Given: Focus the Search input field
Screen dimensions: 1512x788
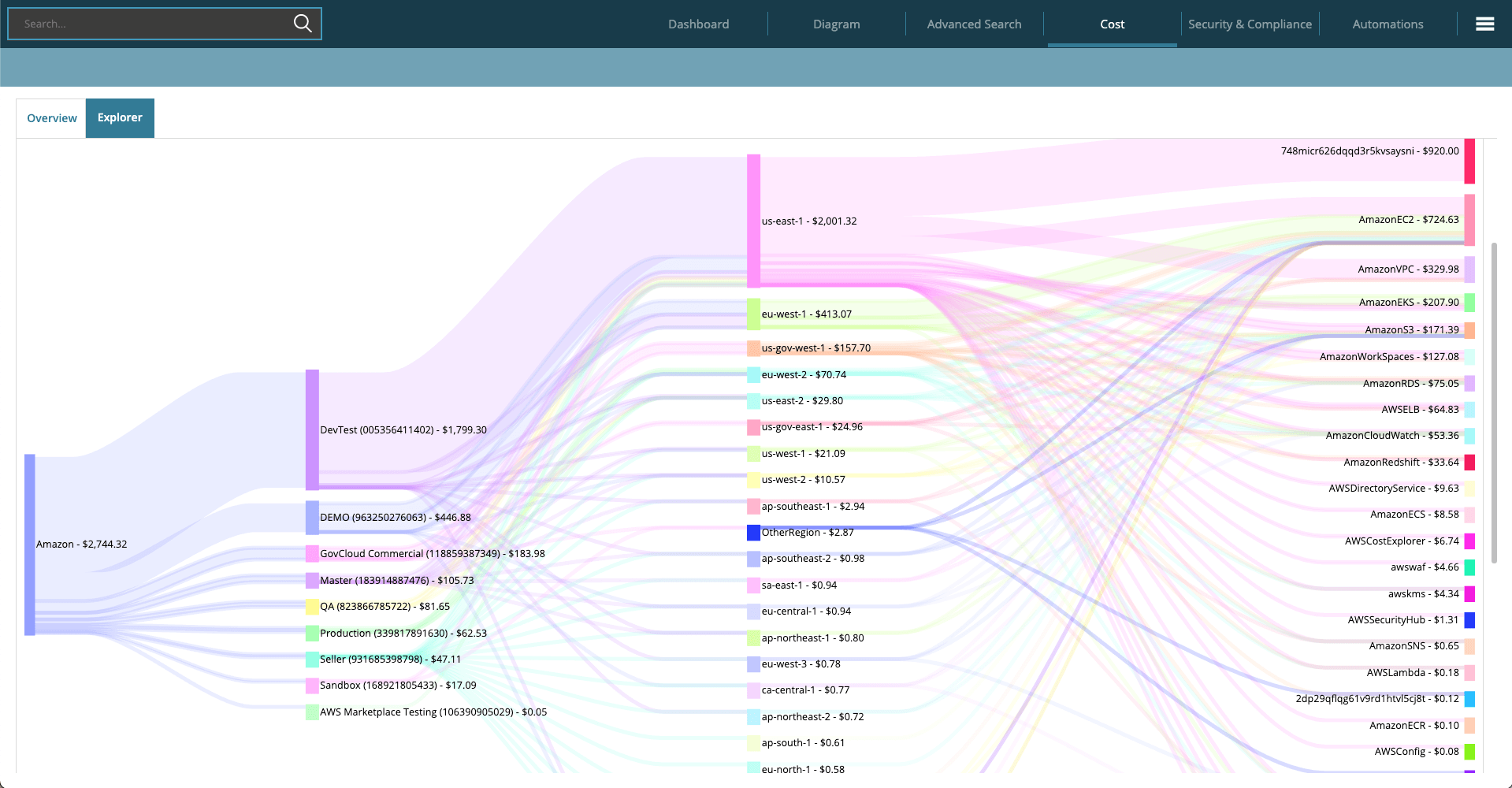Looking at the screenshot, I should (165, 24).
